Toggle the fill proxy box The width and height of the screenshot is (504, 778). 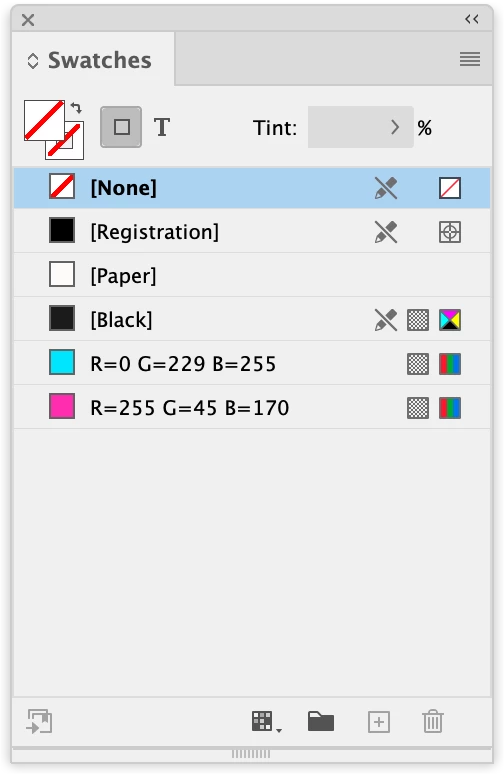(44, 121)
